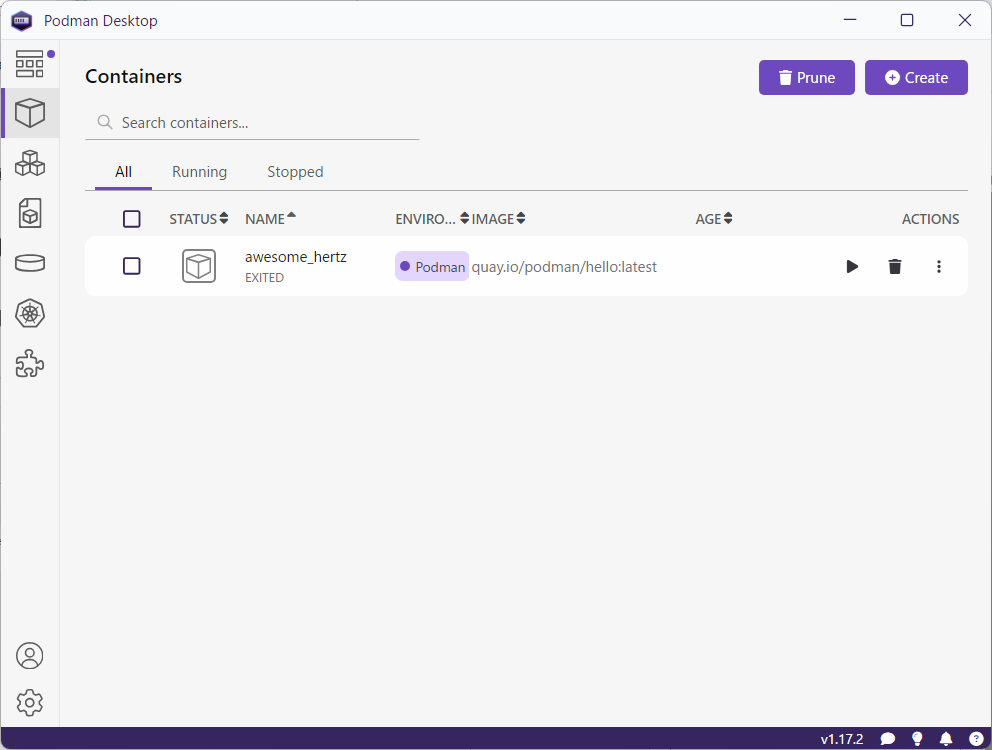992x750 pixels.
Task: Click the Prune button
Action: point(807,78)
